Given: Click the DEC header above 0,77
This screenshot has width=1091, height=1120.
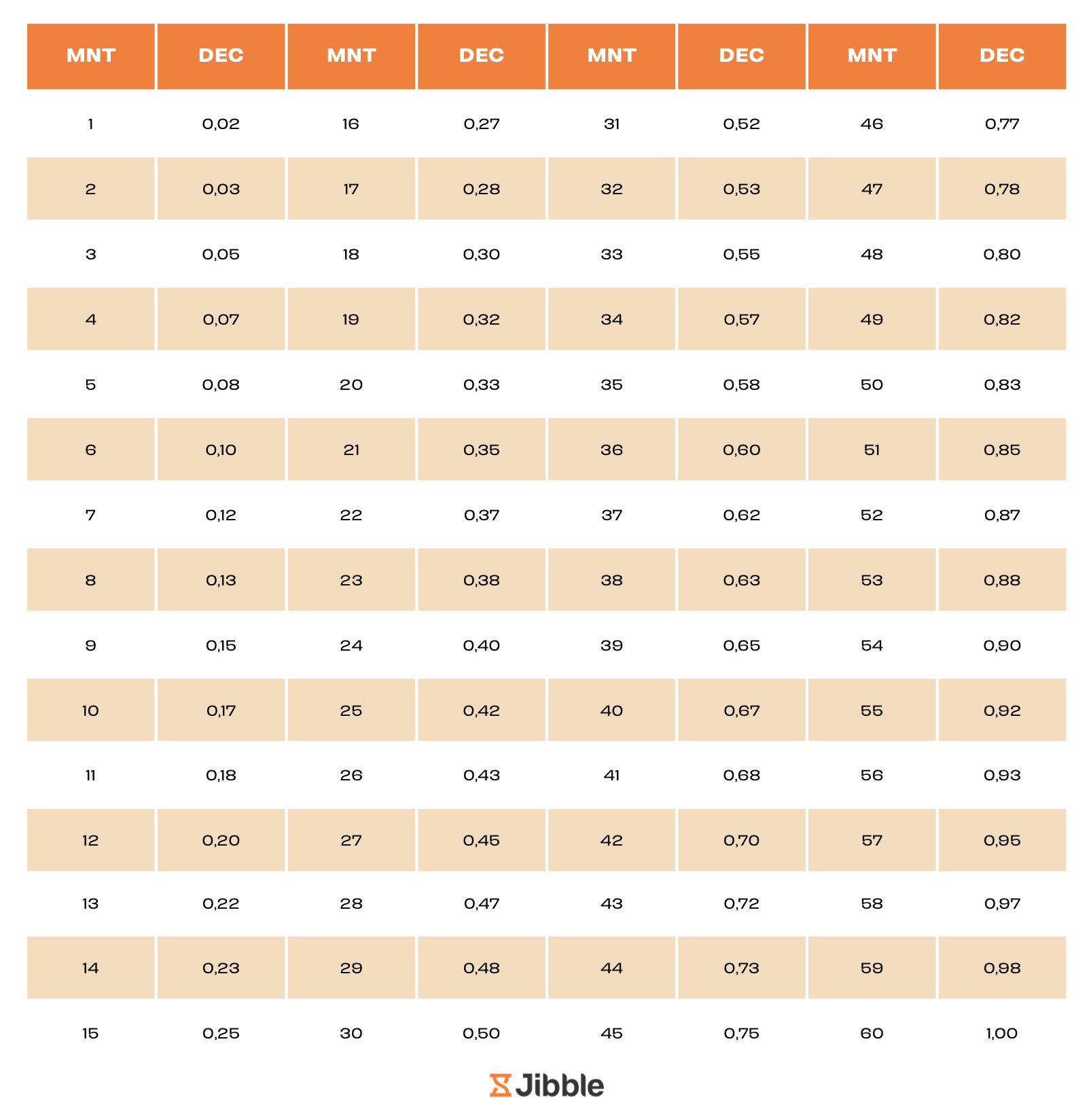Looking at the screenshot, I should [x=1002, y=56].
